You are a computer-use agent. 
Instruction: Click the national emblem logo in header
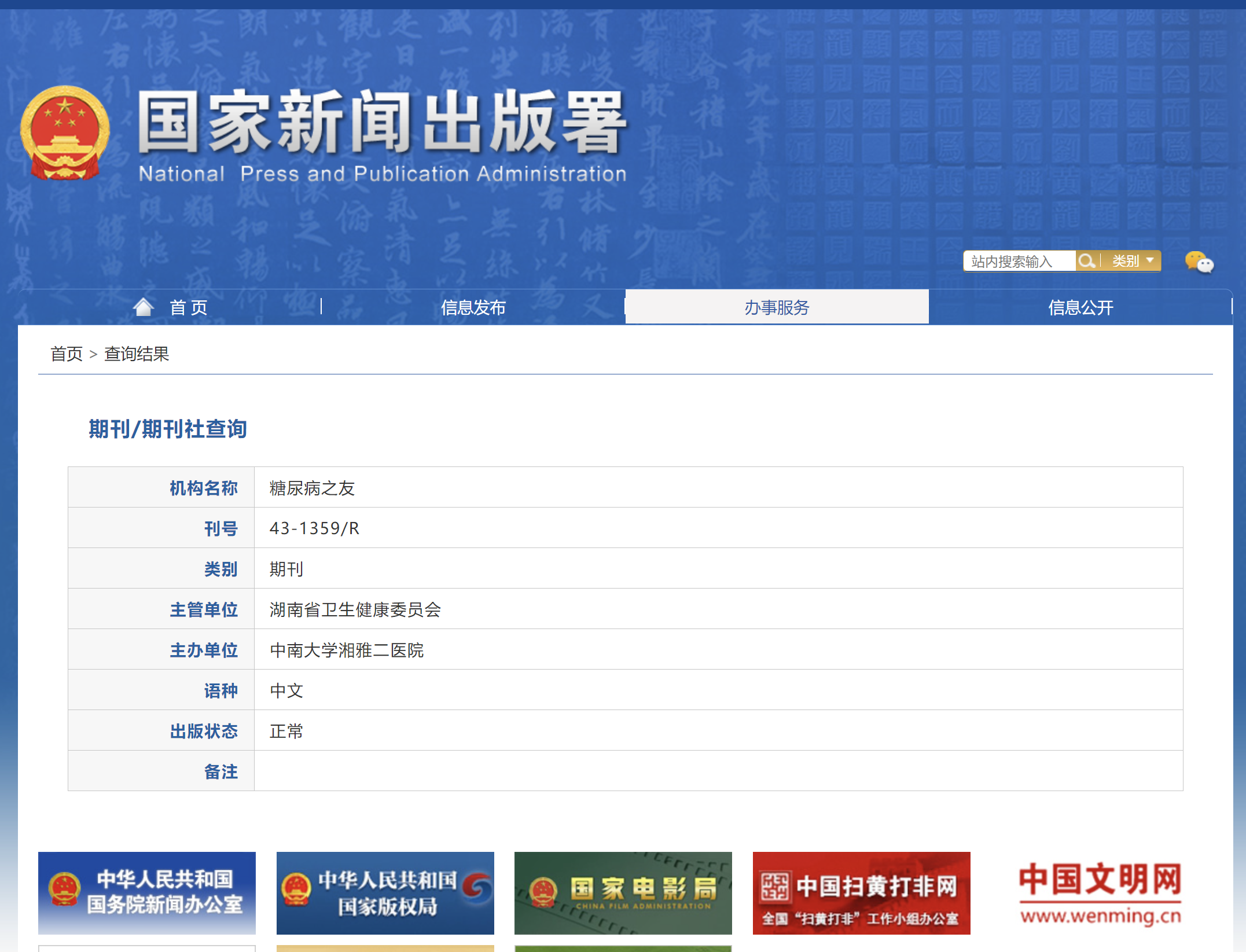[x=65, y=133]
